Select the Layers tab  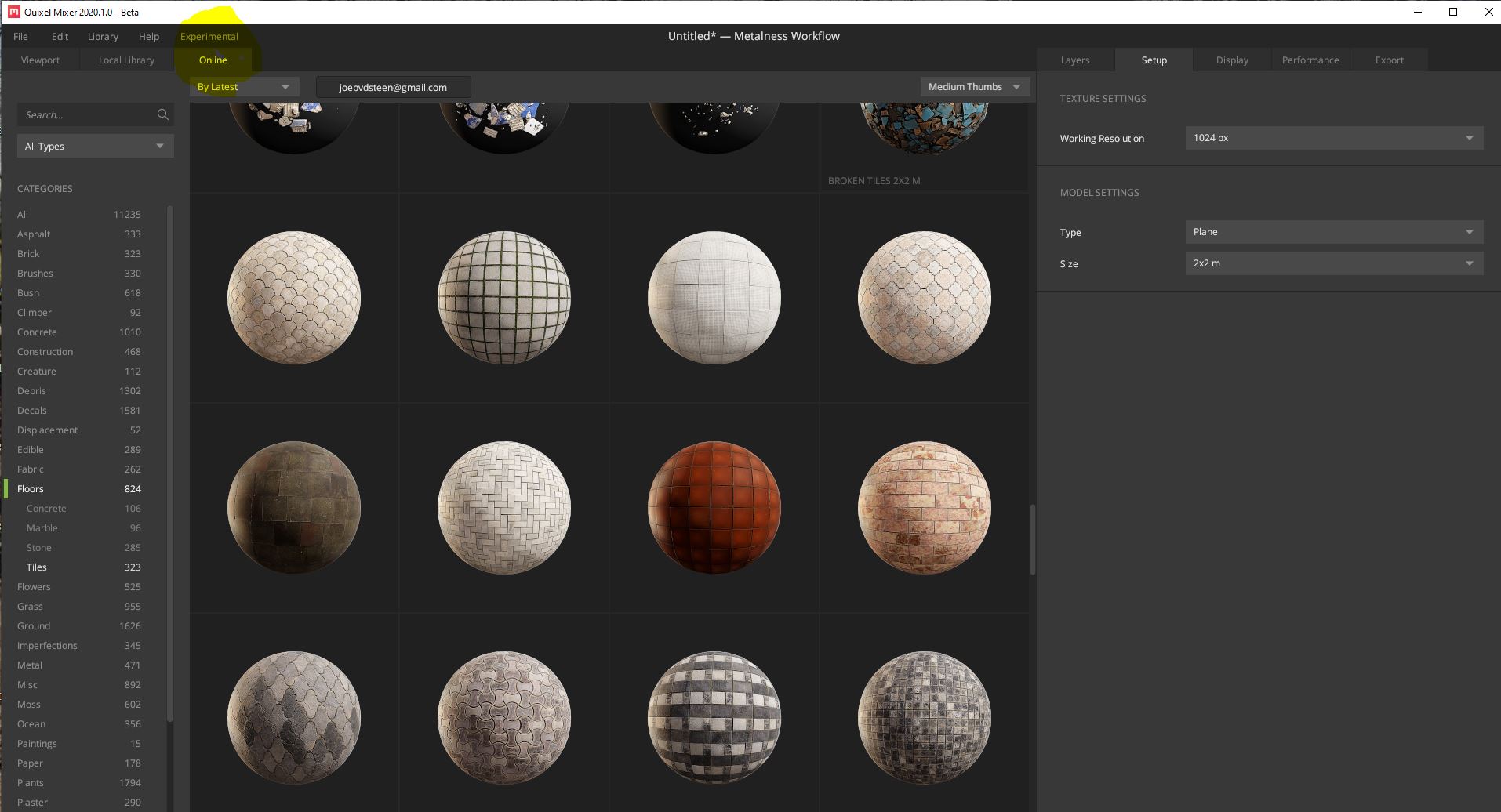coord(1074,60)
